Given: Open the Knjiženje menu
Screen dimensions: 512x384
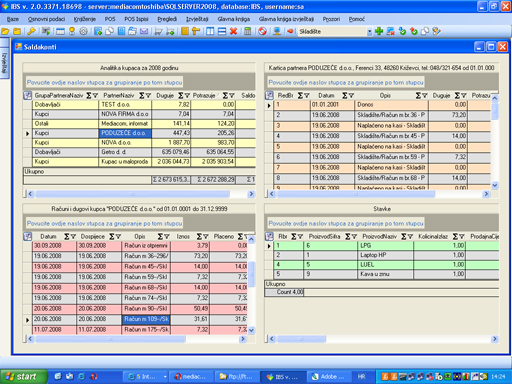Looking at the screenshot, I should coord(85,19).
